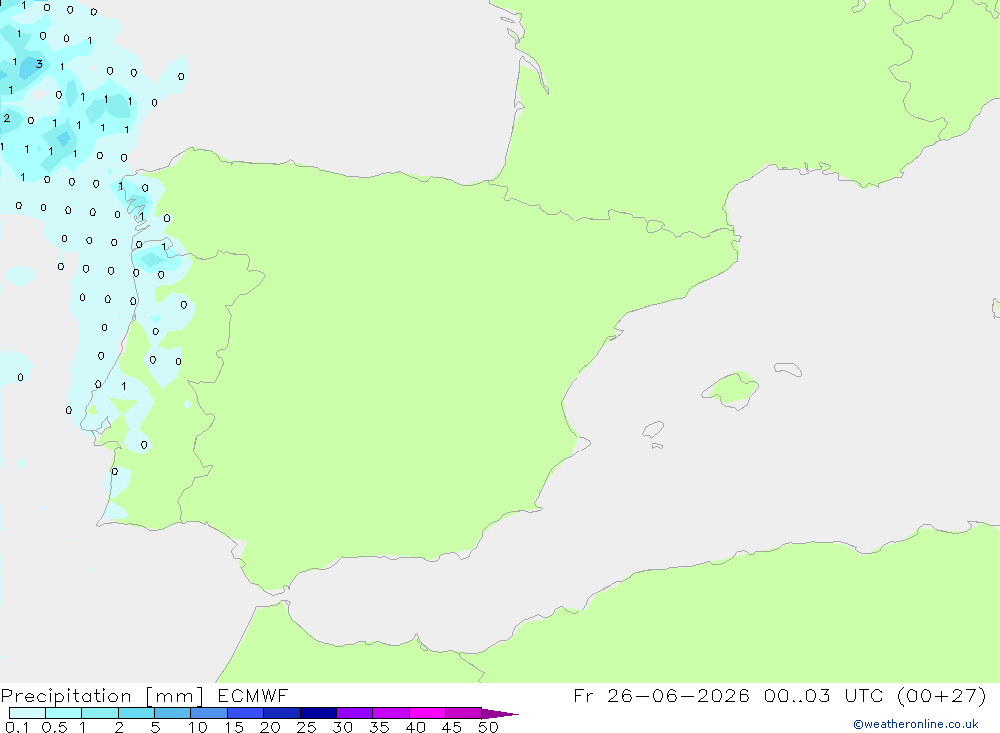1000x733 pixels.
Task: Click the 30–35 mm legend color segment
Action: pos(355,713)
